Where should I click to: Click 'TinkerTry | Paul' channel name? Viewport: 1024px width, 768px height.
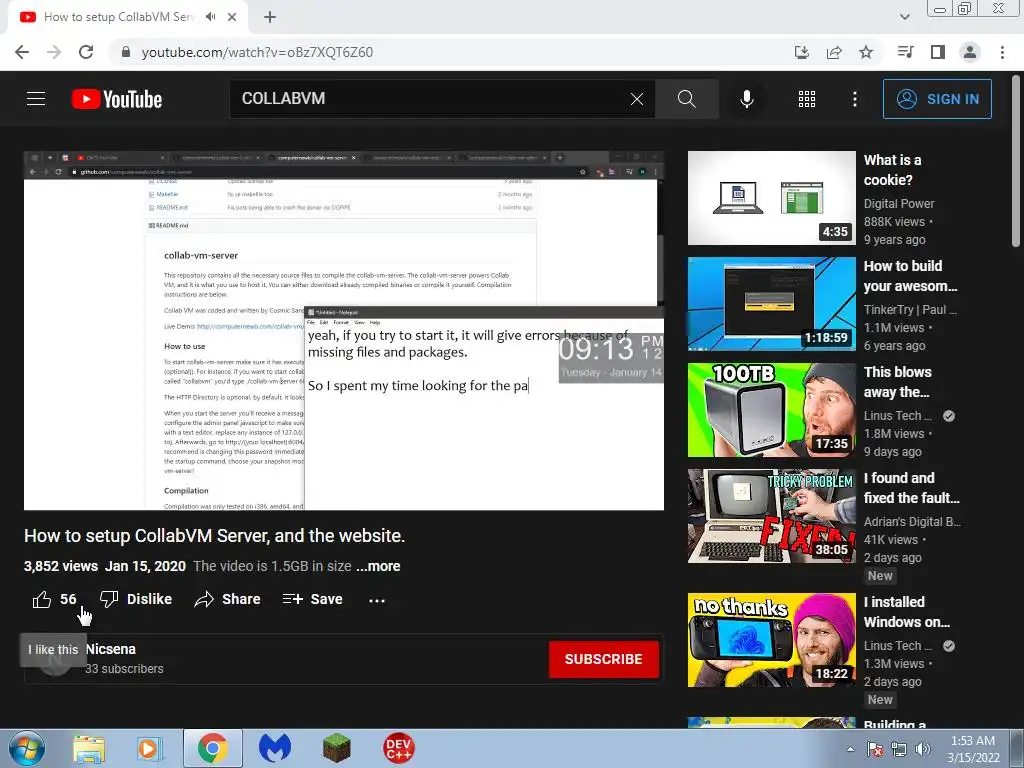tap(910, 310)
